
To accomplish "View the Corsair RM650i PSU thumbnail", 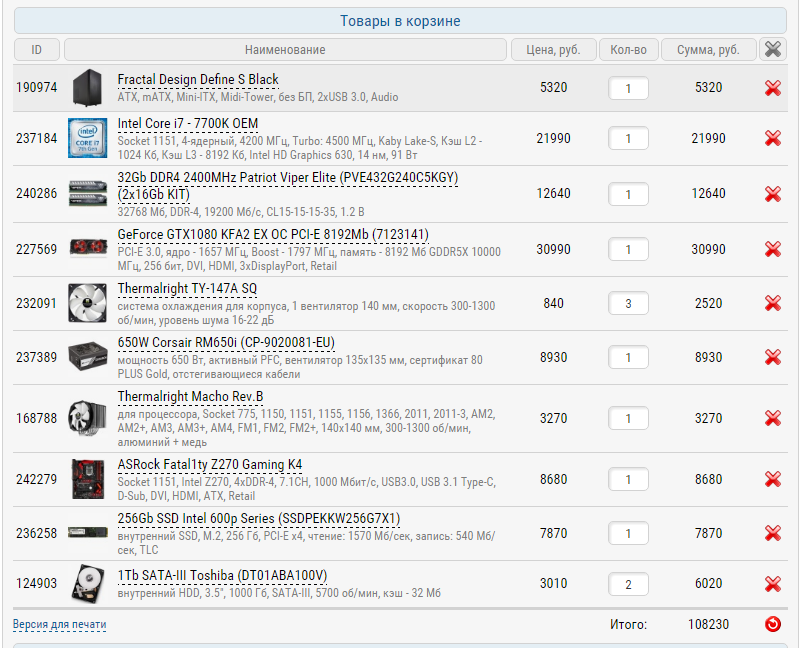I will (88, 356).
